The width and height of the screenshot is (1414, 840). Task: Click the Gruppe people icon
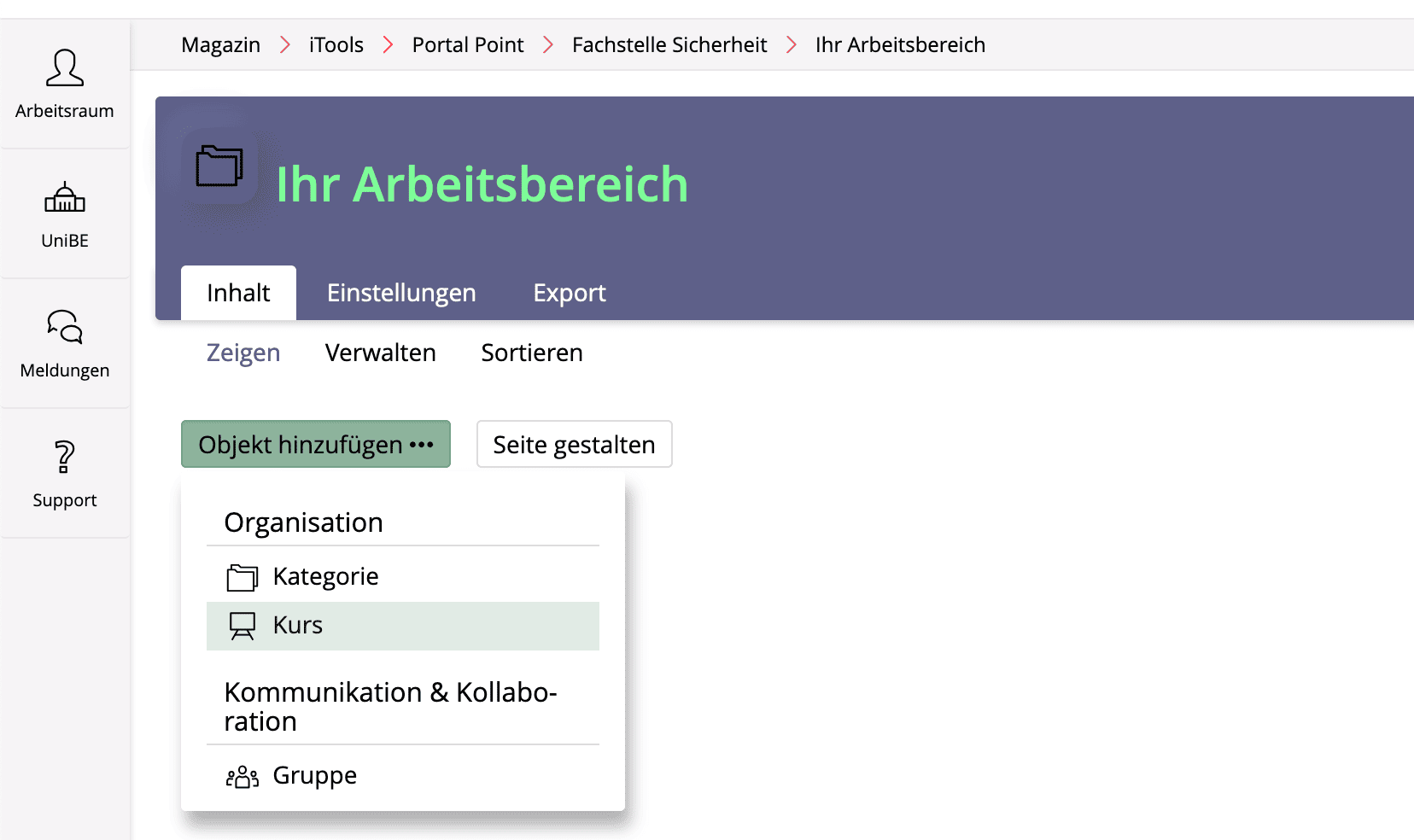tap(242, 777)
